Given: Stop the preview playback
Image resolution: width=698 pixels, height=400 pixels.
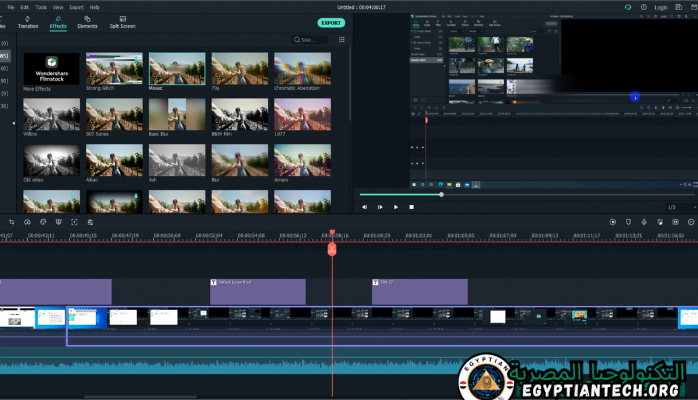Looking at the screenshot, I should pos(411,207).
